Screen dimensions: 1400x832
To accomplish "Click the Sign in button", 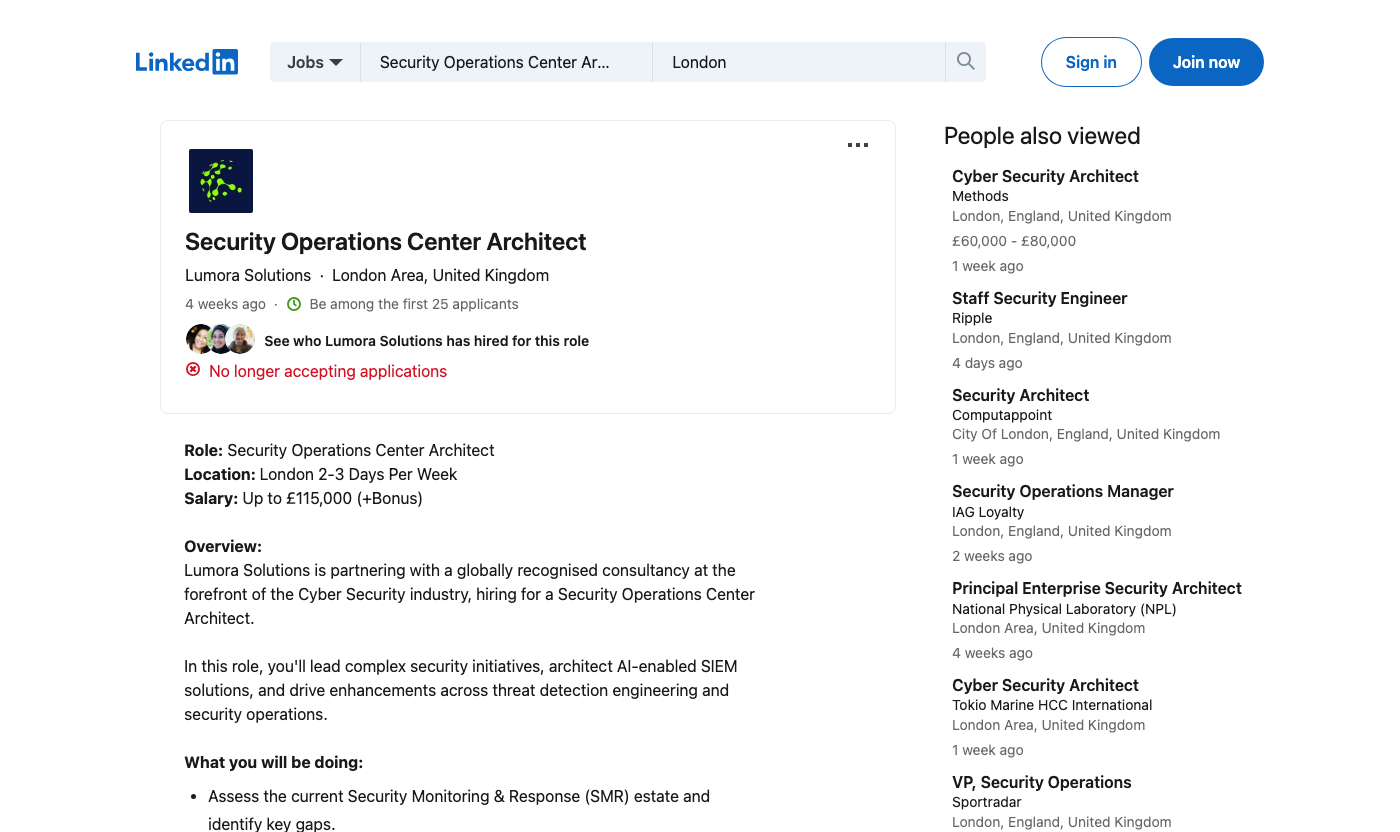I will 1091,62.
